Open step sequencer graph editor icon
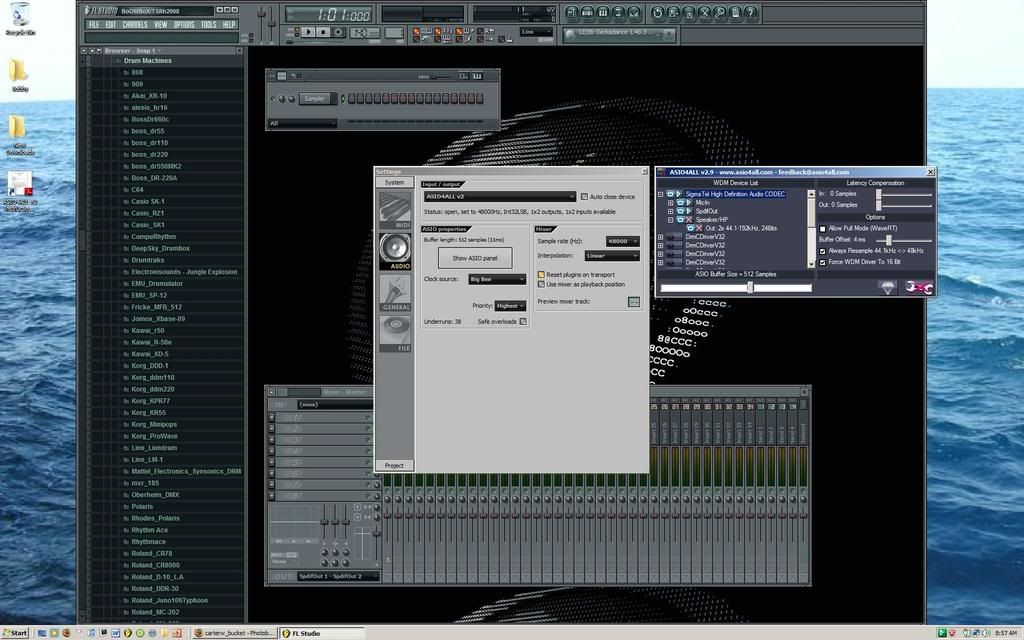The width and height of the screenshot is (1024, 640). point(464,76)
